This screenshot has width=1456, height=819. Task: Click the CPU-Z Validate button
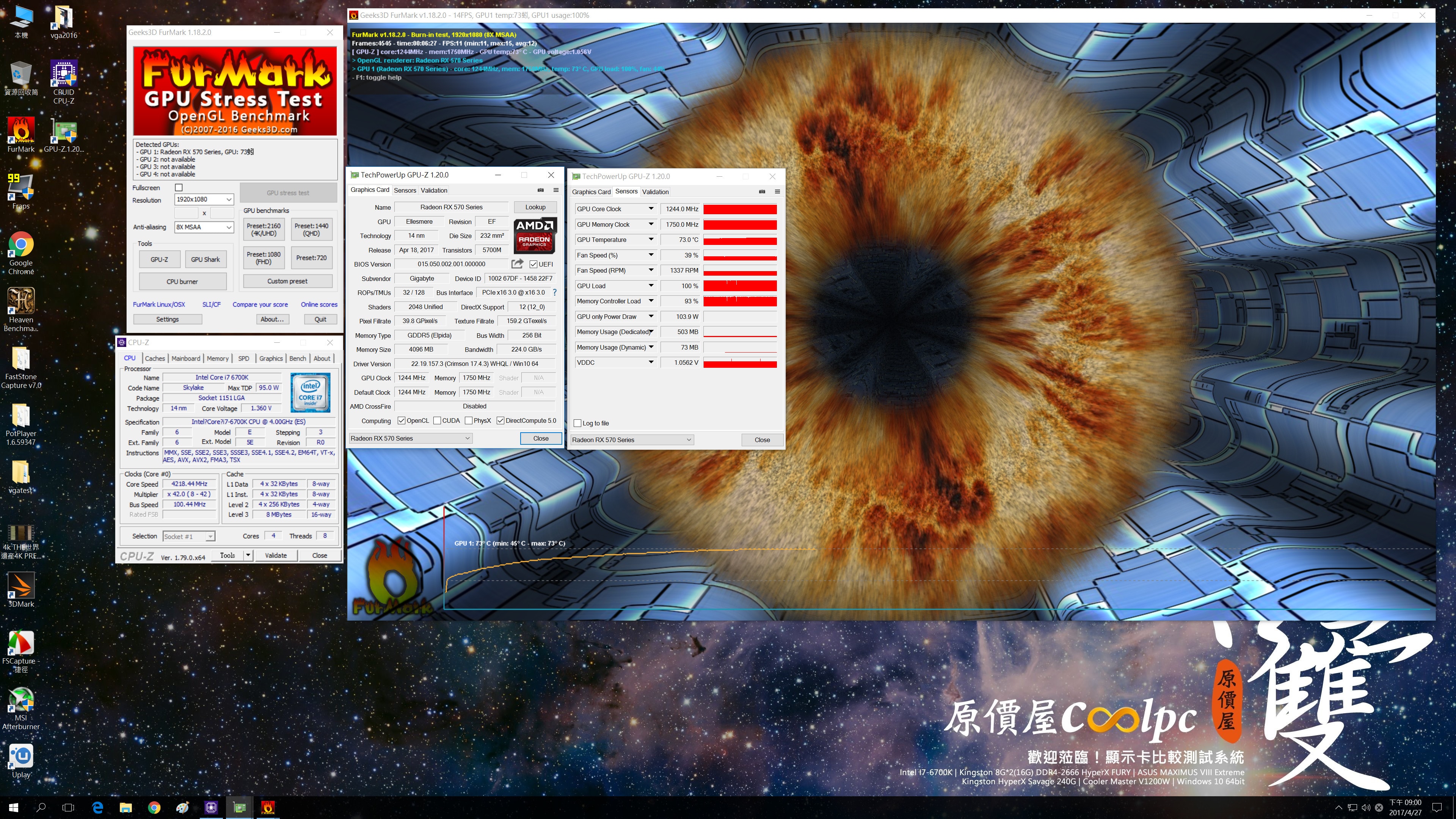click(x=276, y=555)
